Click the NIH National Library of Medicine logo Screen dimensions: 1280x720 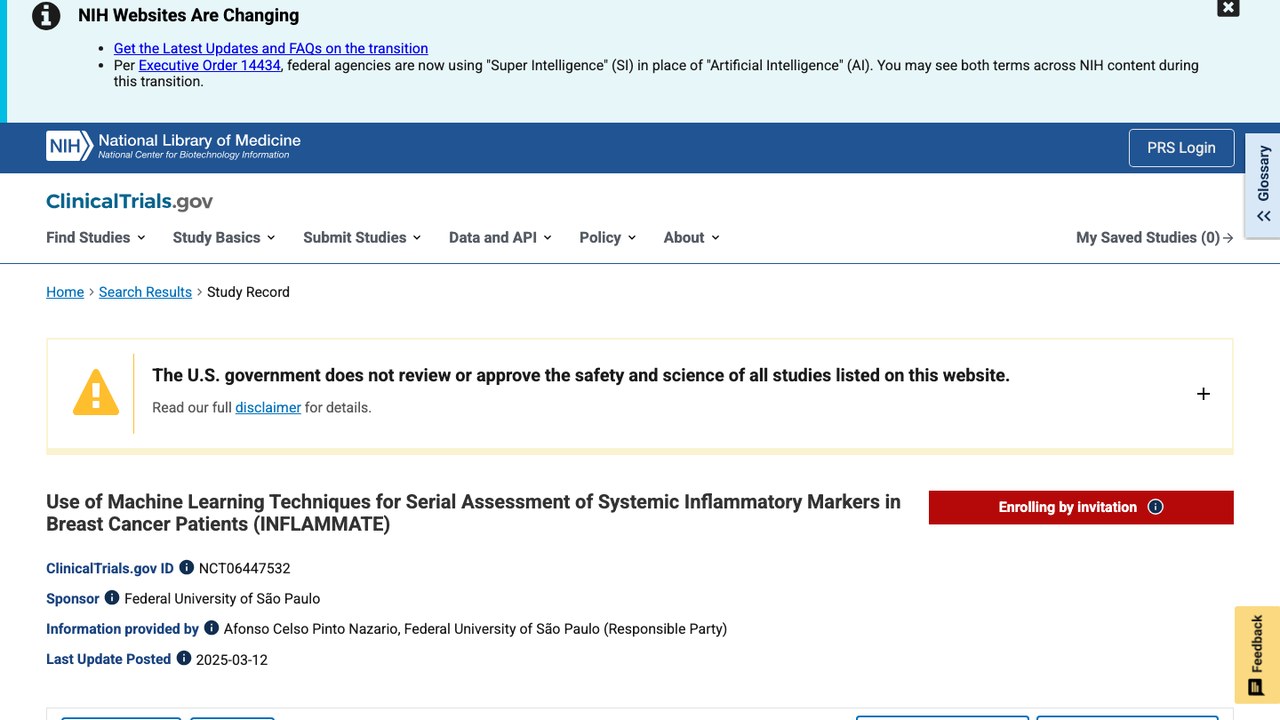173,146
